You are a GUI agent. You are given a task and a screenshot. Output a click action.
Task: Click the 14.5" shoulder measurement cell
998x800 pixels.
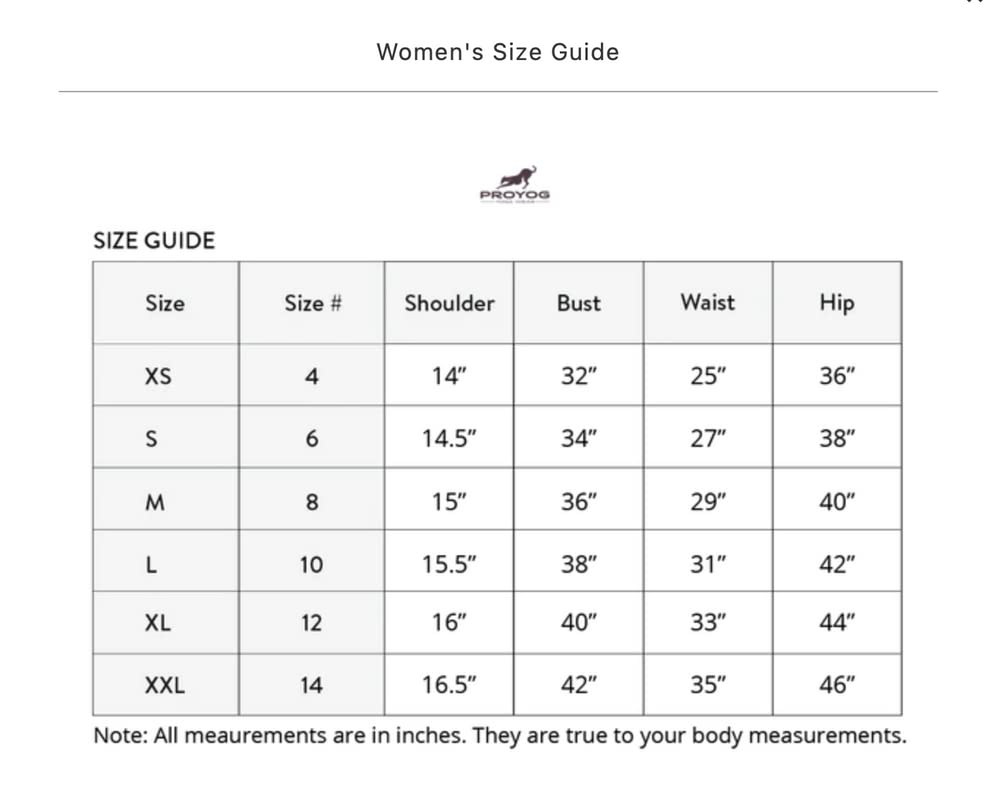pos(449,439)
